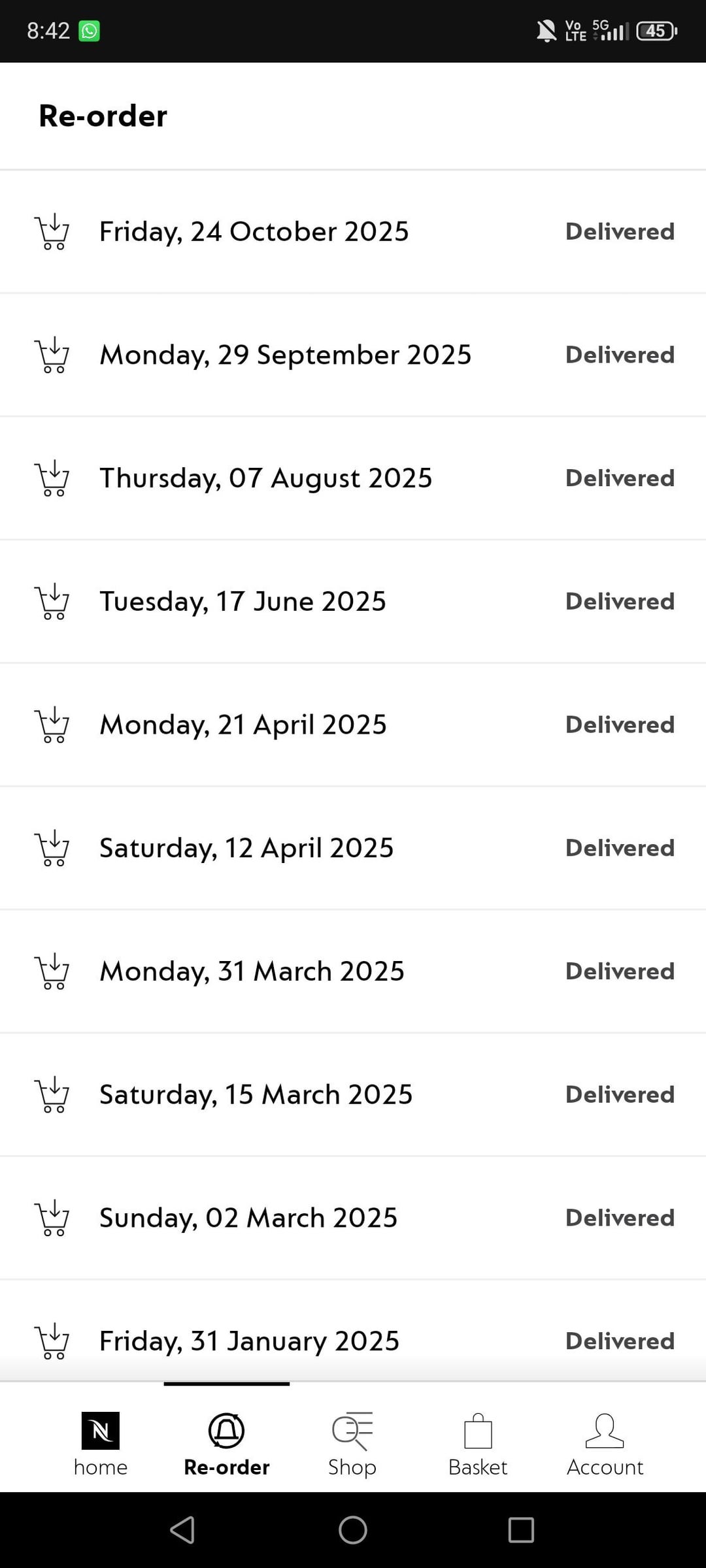Tap reorder cart icon for 24 October 2025
706x1568 pixels.
click(52, 232)
